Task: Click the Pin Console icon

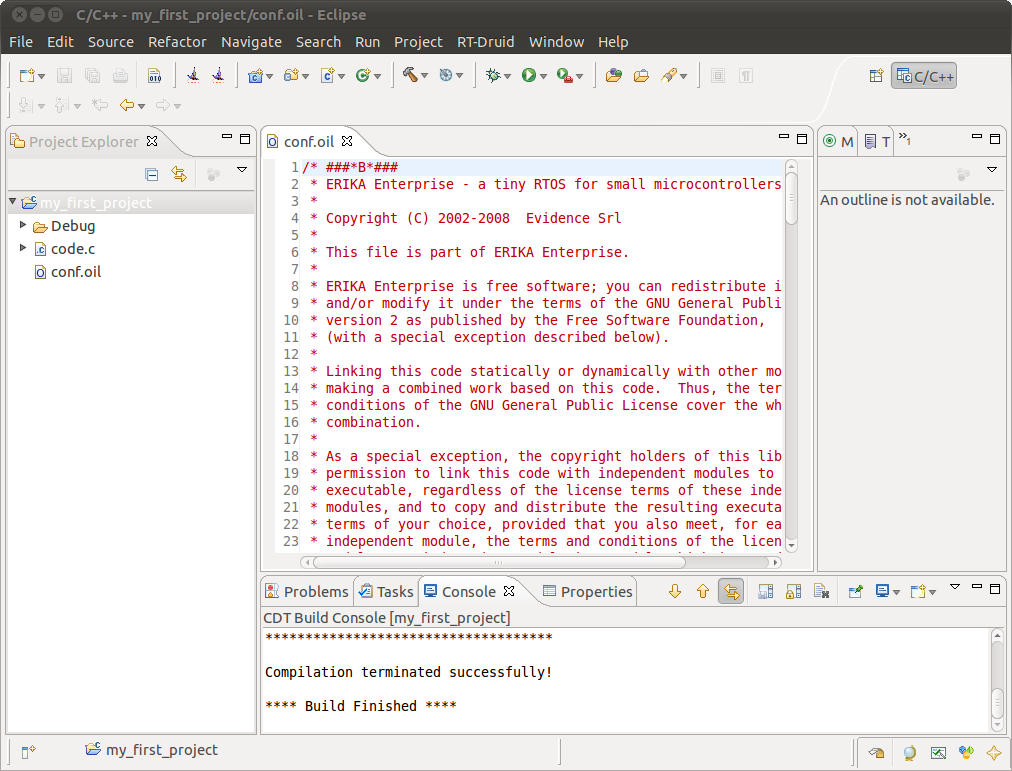Action: pos(856,591)
